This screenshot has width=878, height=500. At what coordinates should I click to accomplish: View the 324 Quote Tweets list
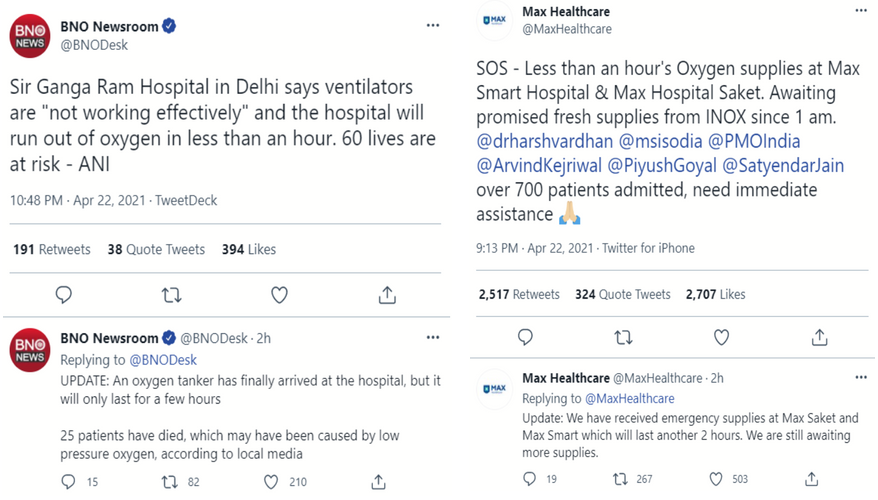coord(622,294)
